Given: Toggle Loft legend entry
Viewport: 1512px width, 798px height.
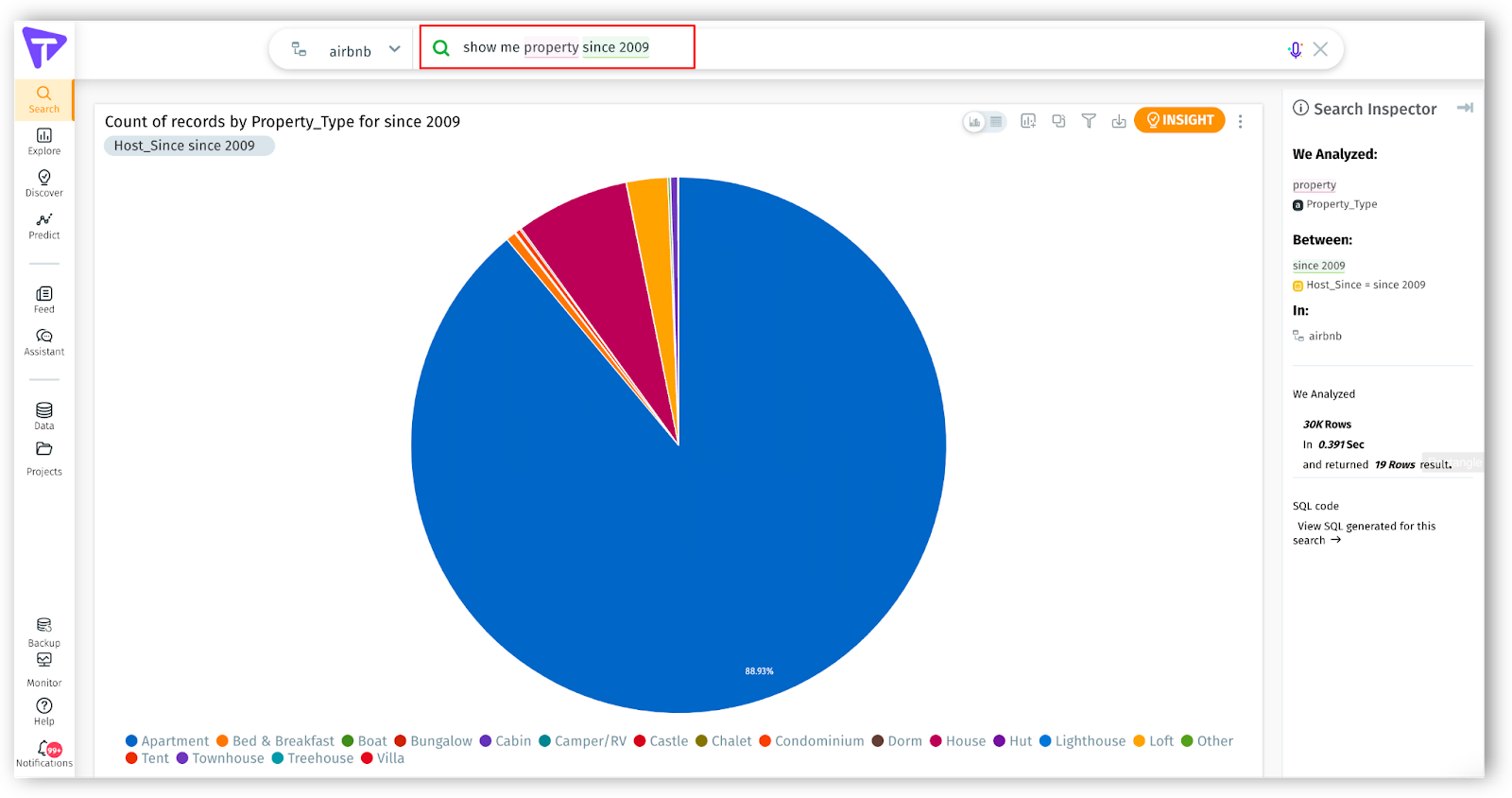Looking at the screenshot, I should click(x=1154, y=741).
